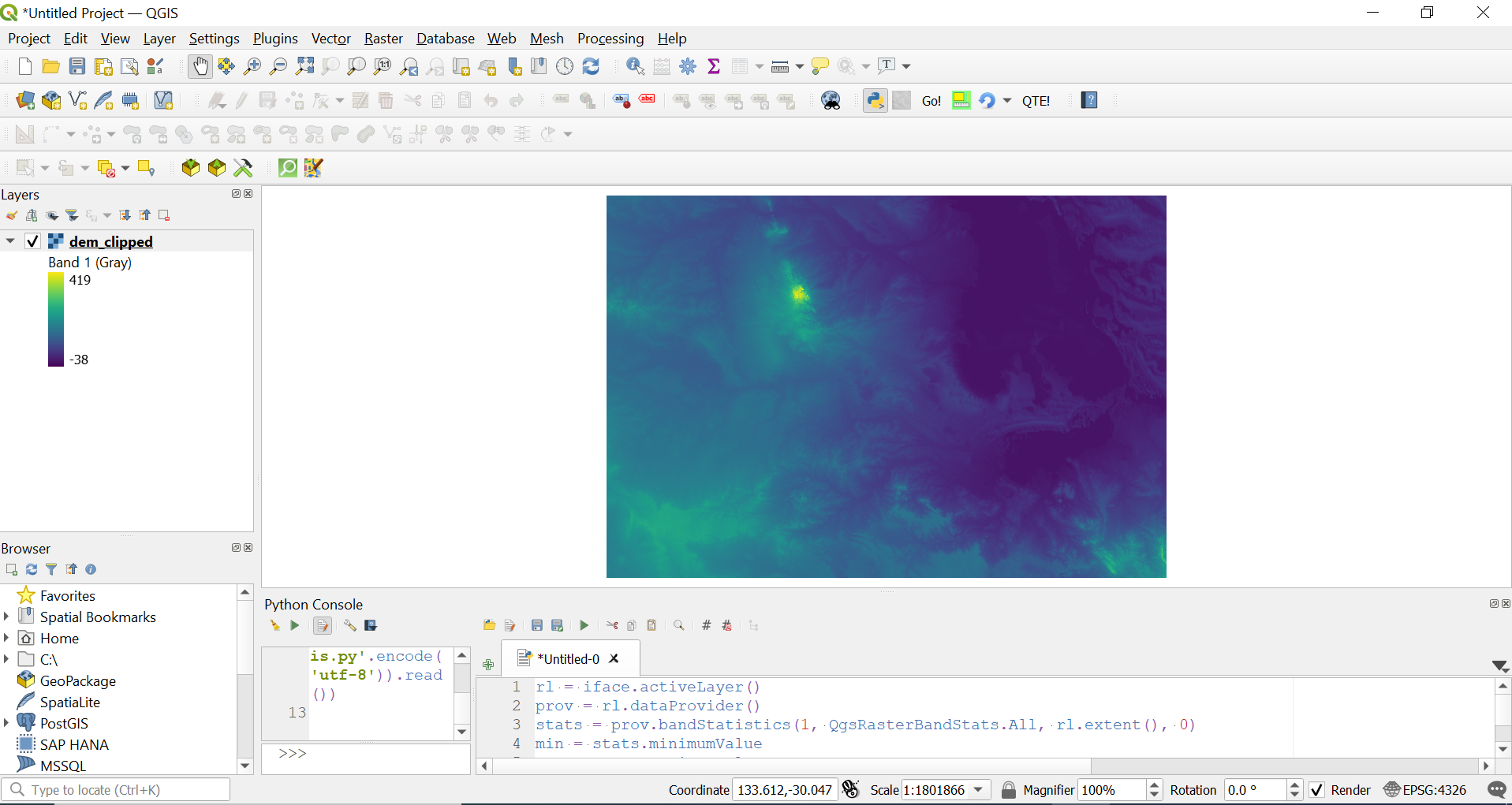1512x805 pixels.
Task: Open the Go! plugin reload dropdown arrow
Action: point(1007,100)
